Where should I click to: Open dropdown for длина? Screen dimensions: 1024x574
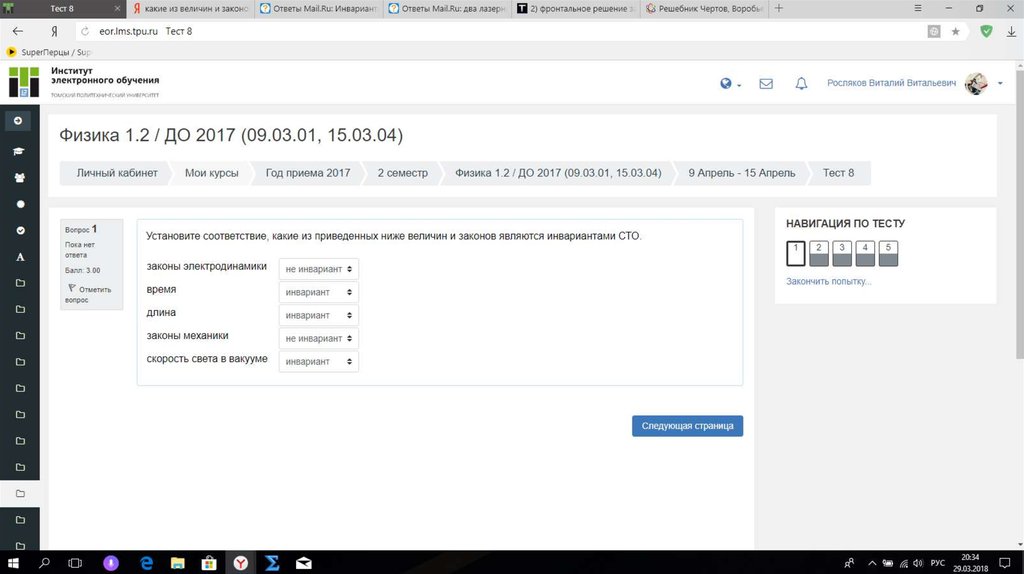[x=319, y=315]
